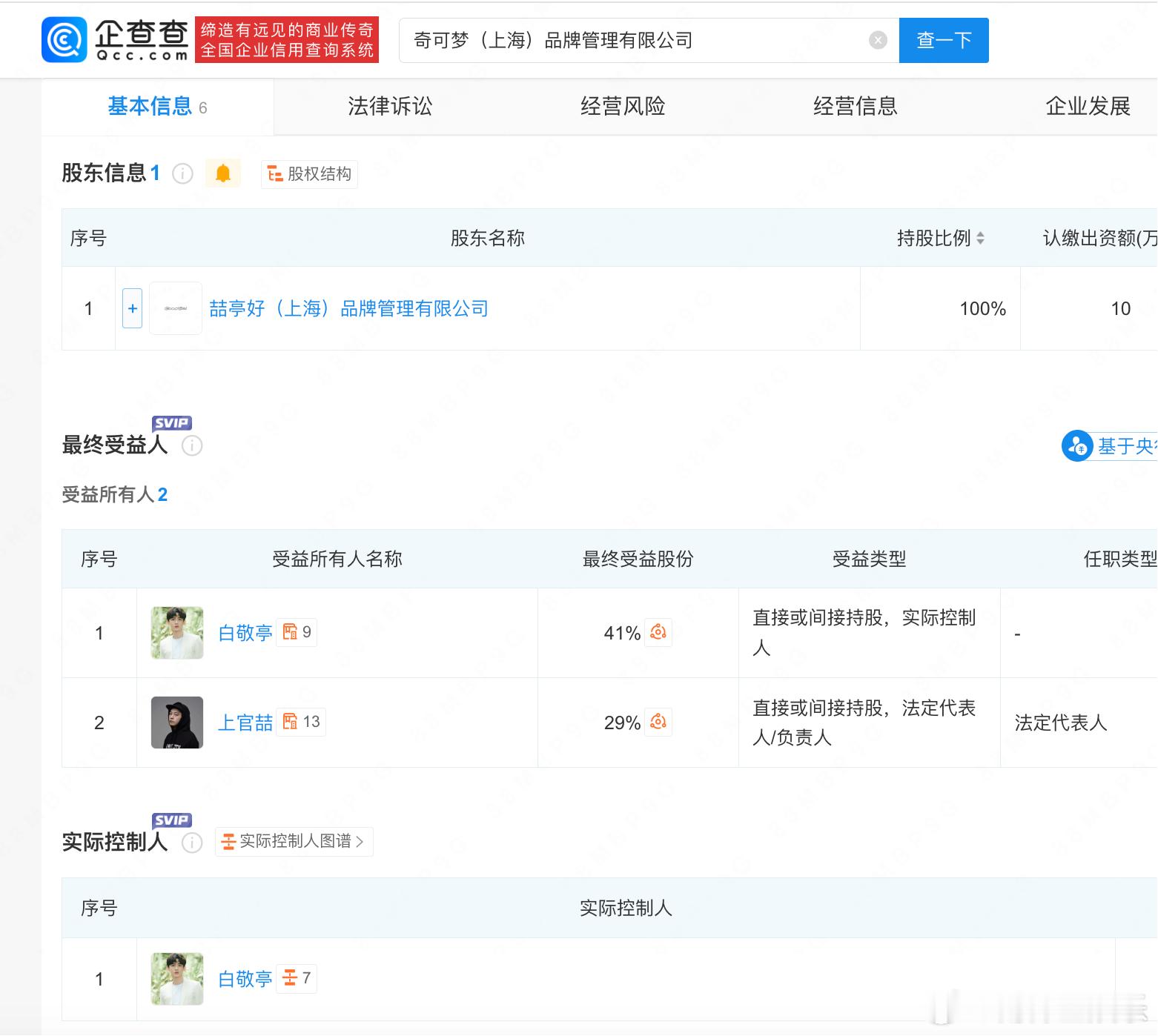Click the 受益所有人 2 heading
The image size is (1158, 1036).
click(115, 494)
